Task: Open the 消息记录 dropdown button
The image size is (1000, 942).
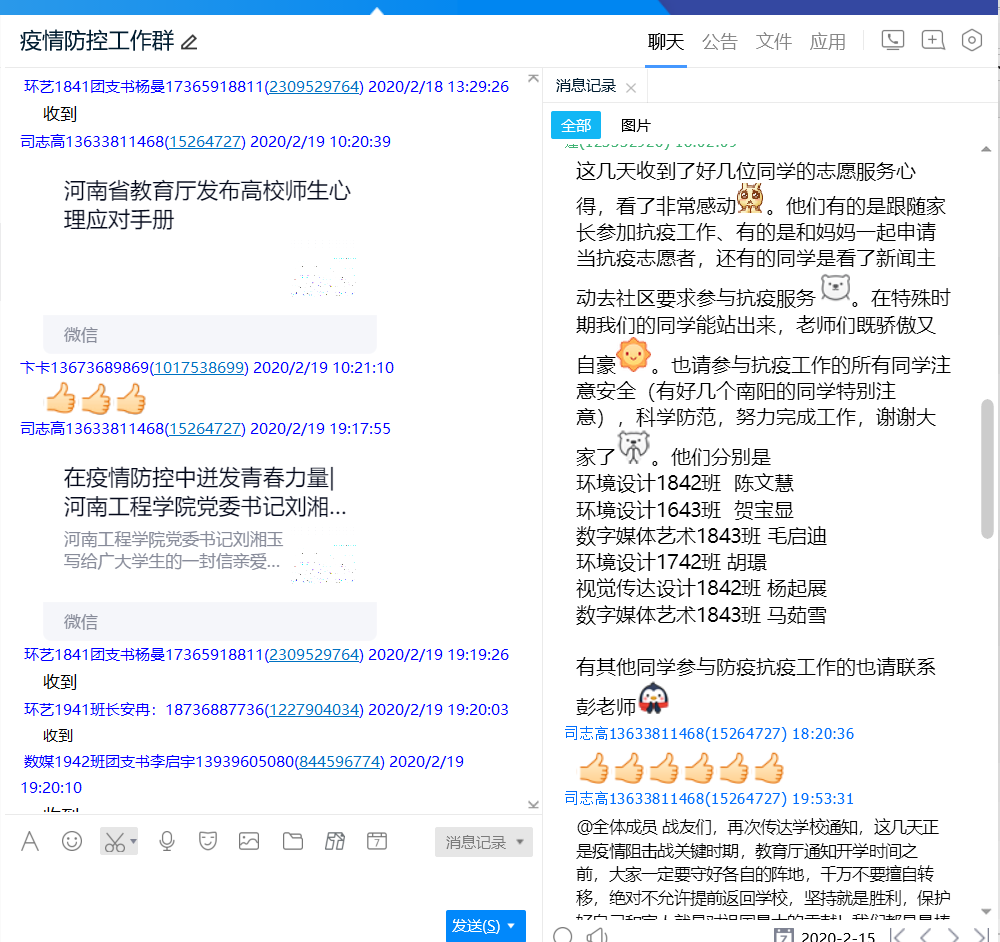Action: [484, 843]
